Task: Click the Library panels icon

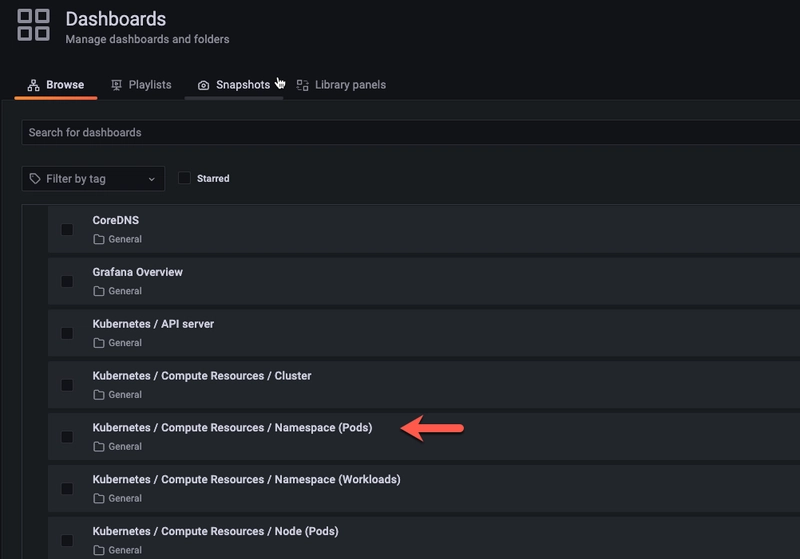Action: pyautogui.click(x=303, y=86)
